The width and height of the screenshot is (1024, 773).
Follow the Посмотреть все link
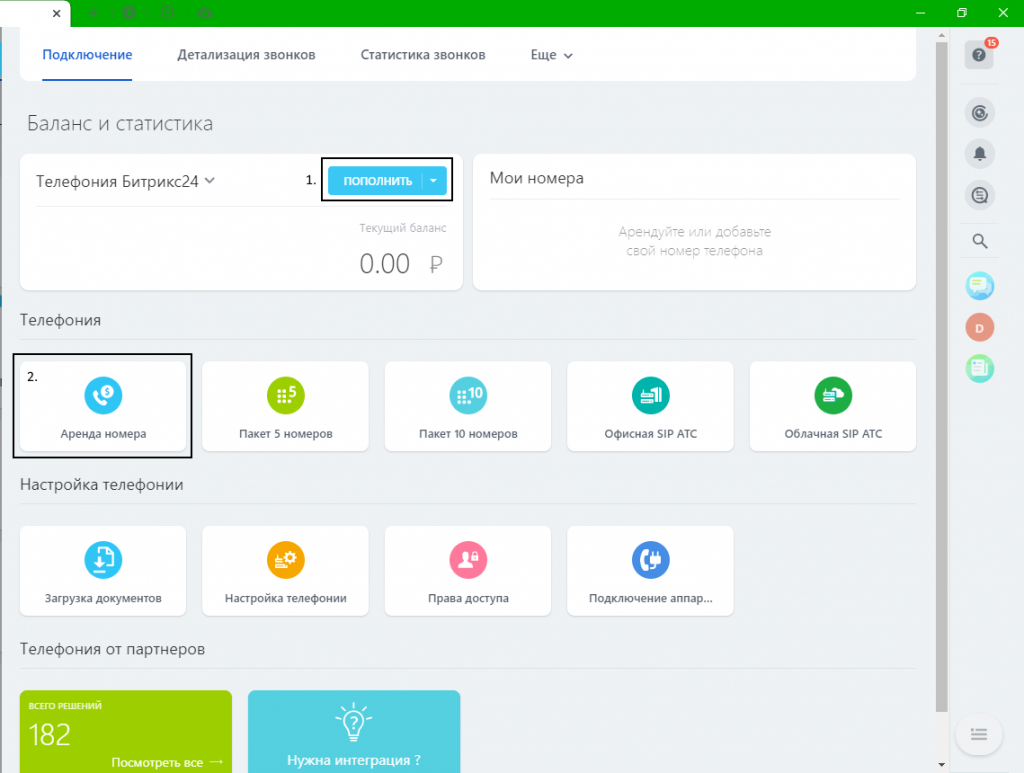(167, 762)
